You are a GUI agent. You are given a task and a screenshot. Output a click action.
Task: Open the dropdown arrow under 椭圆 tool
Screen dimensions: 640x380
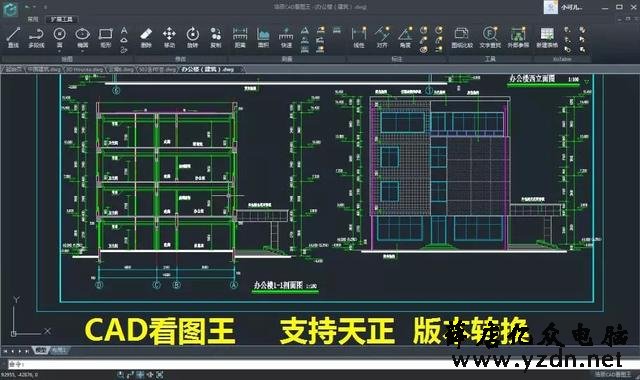tap(82, 51)
